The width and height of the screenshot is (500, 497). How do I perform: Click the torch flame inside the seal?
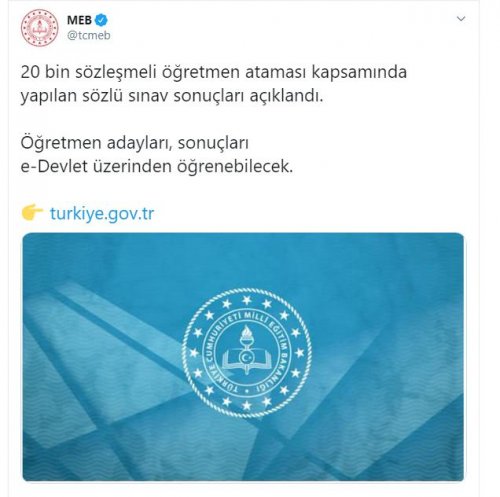(247, 334)
